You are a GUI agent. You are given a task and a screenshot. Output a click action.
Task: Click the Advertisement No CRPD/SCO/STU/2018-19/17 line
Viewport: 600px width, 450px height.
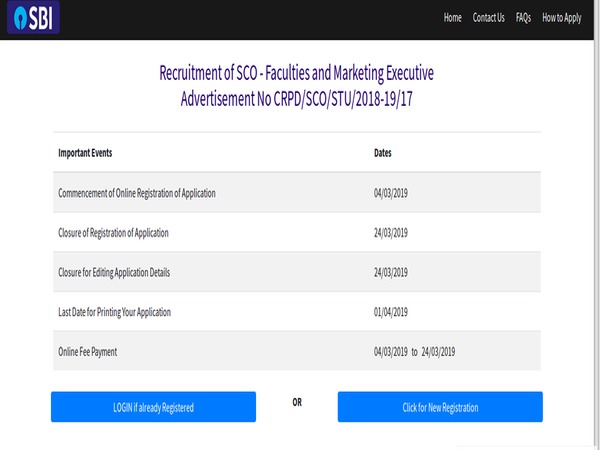click(x=297, y=99)
